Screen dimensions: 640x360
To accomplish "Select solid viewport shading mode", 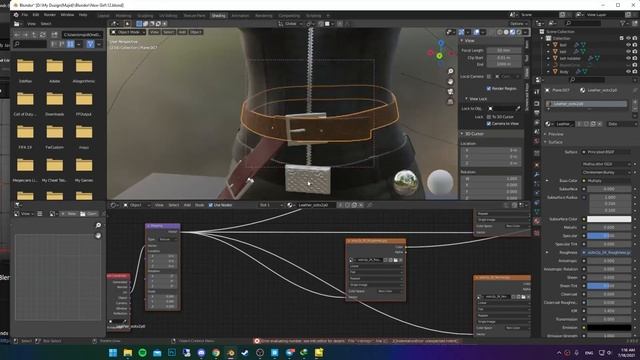I will tap(507, 32).
